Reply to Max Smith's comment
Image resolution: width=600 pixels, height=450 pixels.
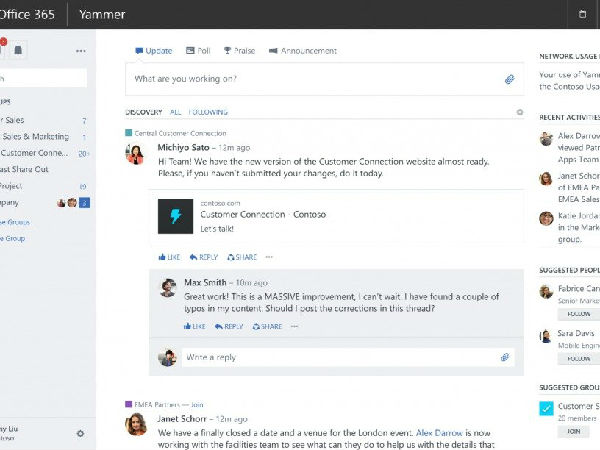coord(229,326)
